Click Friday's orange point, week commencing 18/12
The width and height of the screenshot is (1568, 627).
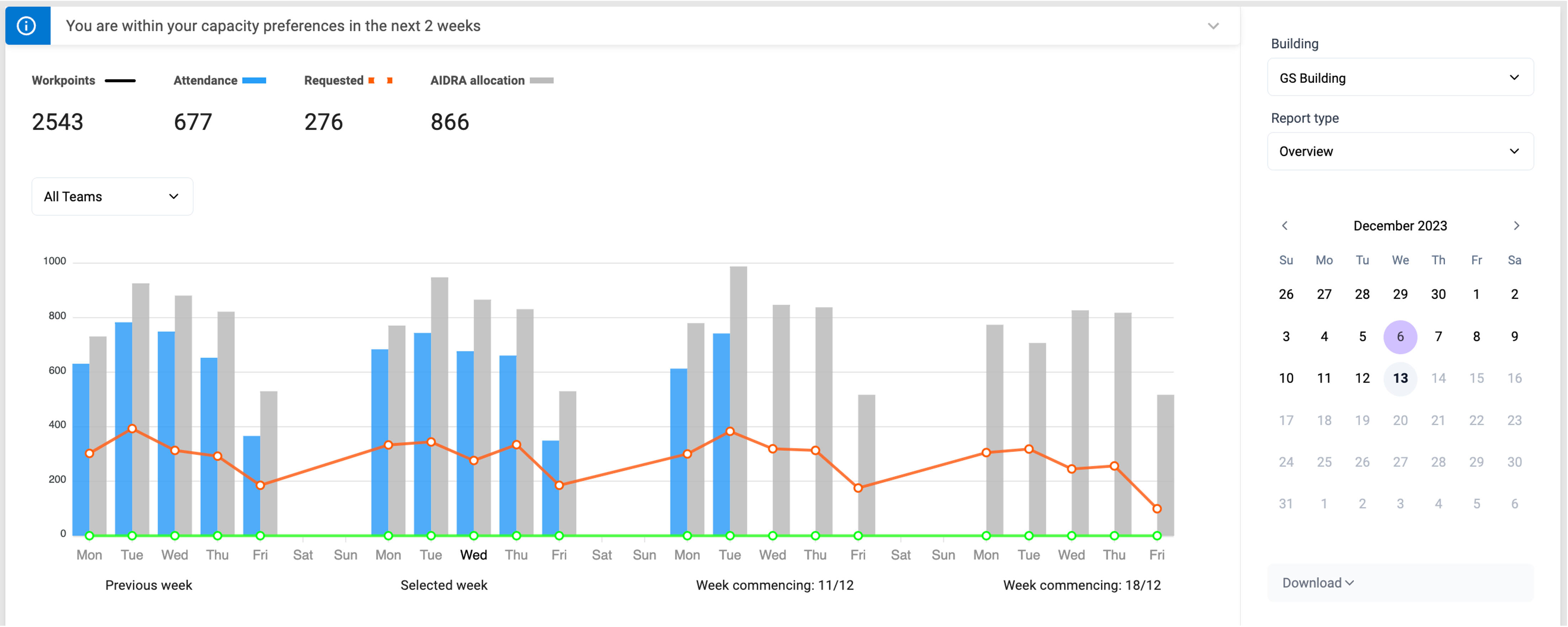1157,508
